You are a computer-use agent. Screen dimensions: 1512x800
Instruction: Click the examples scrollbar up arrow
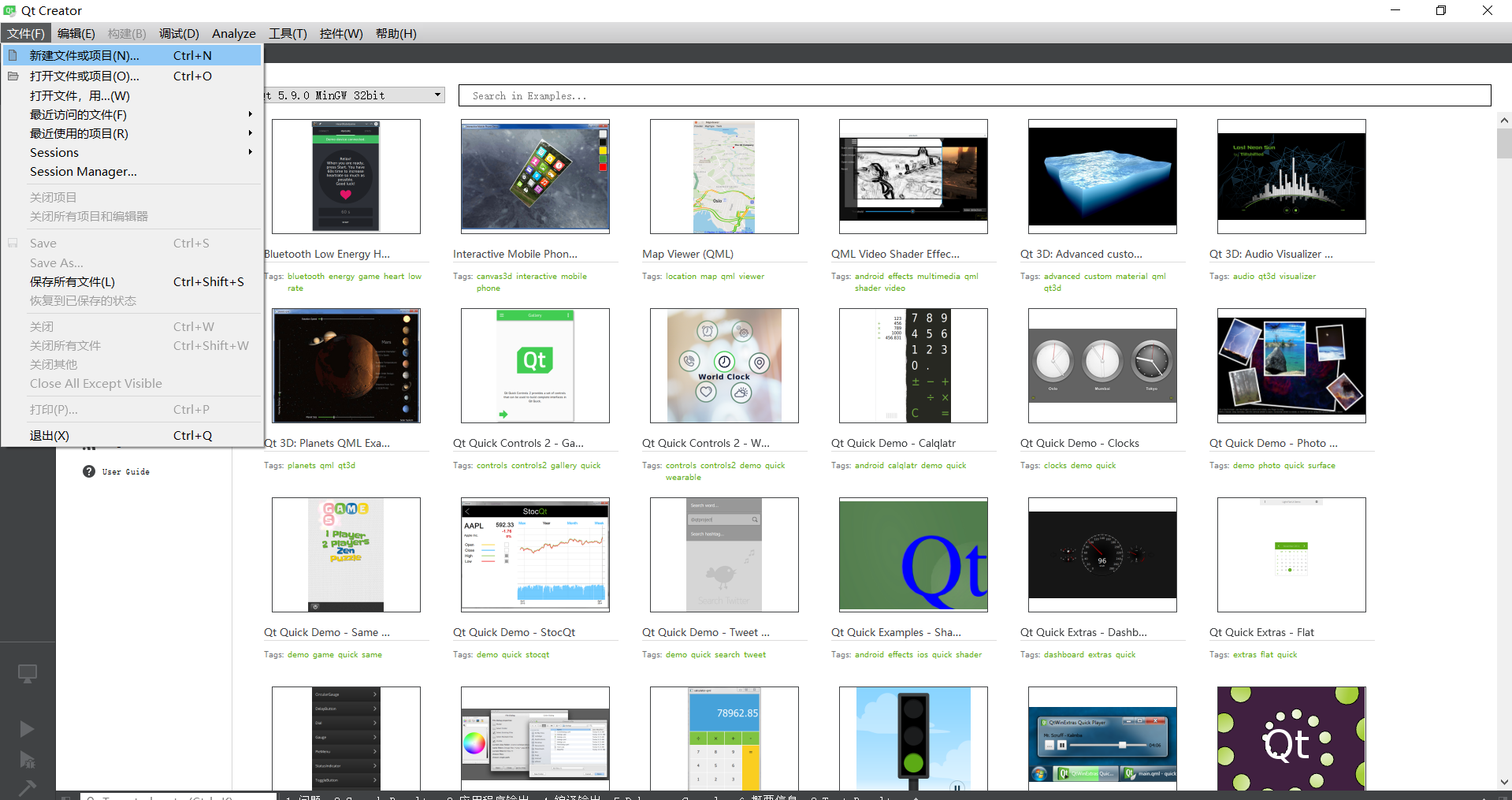point(1504,121)
